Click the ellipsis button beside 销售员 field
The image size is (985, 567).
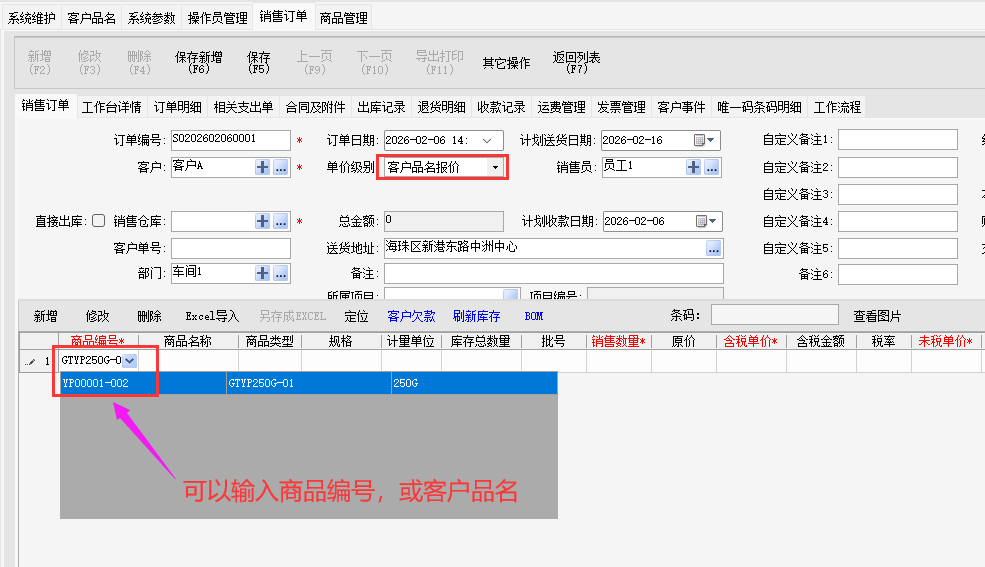click(x=712, y=167)
